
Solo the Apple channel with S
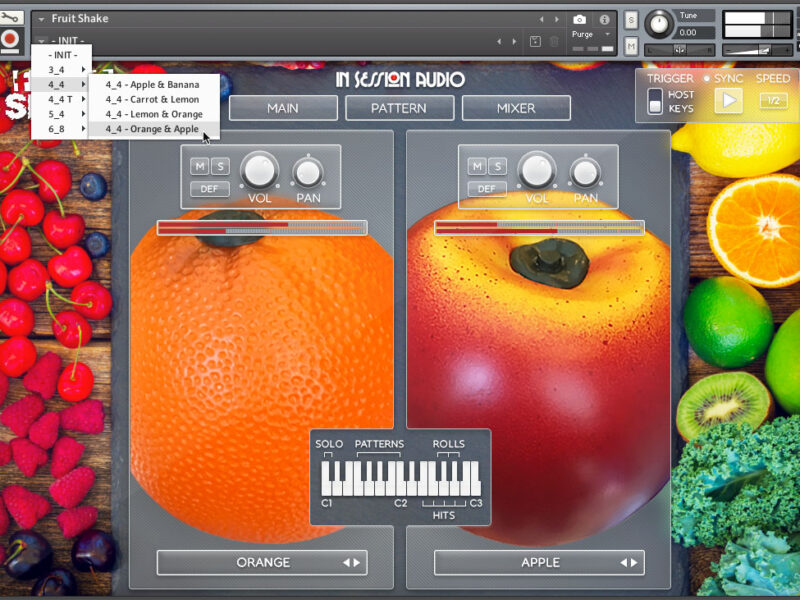(x=496, y=166)
